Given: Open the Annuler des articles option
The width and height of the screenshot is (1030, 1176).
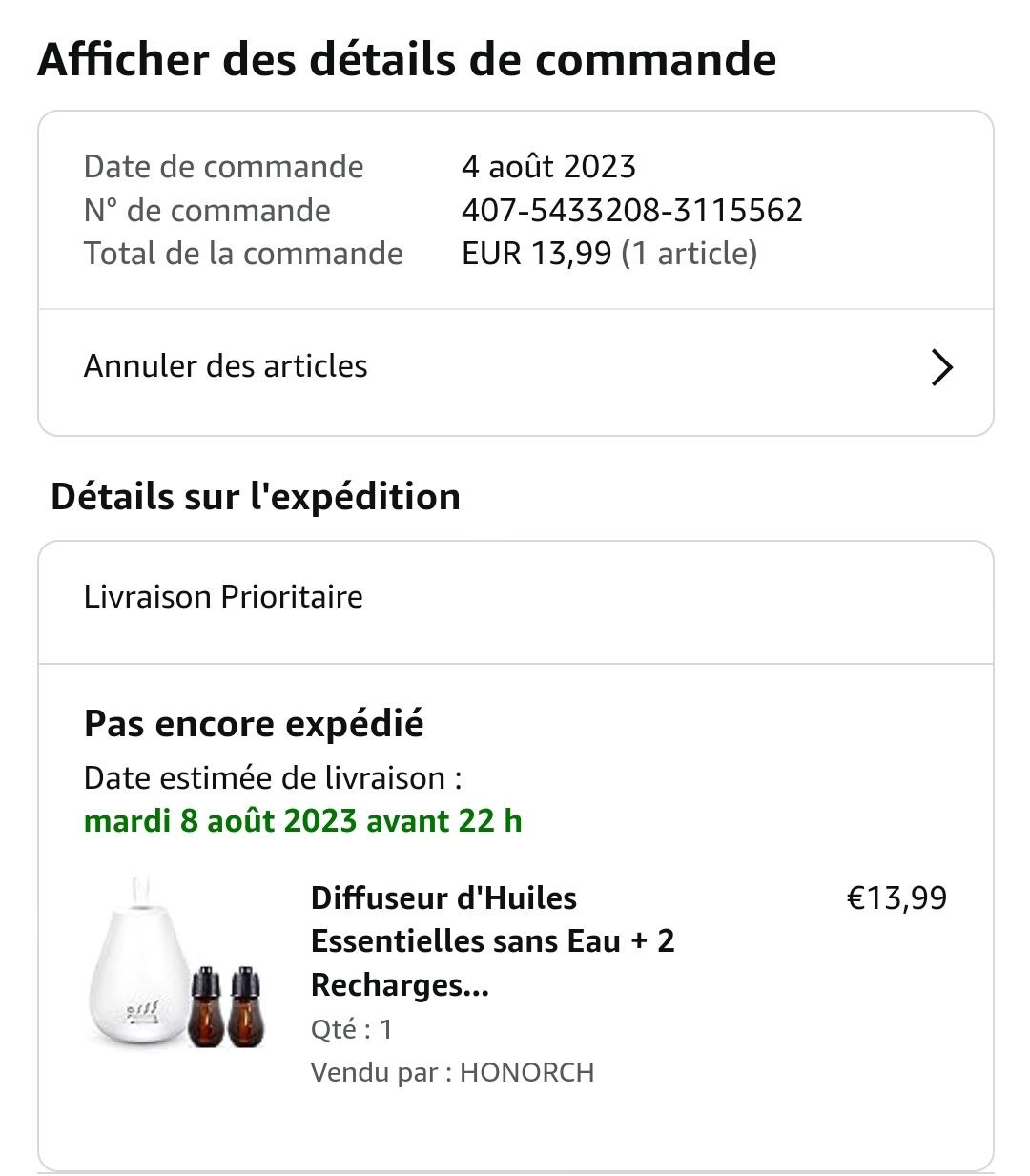Looking at the screenshot, I should 226,366.
